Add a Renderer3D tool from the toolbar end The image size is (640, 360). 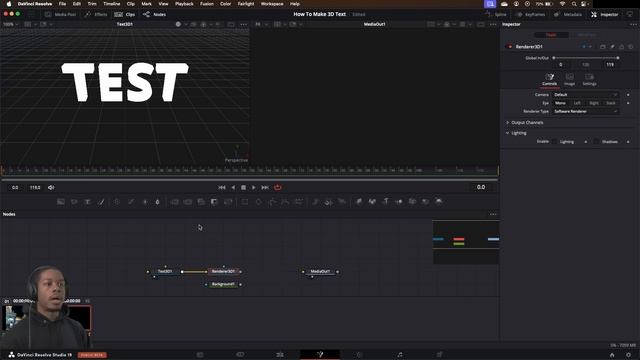click(x=439, y=201)
